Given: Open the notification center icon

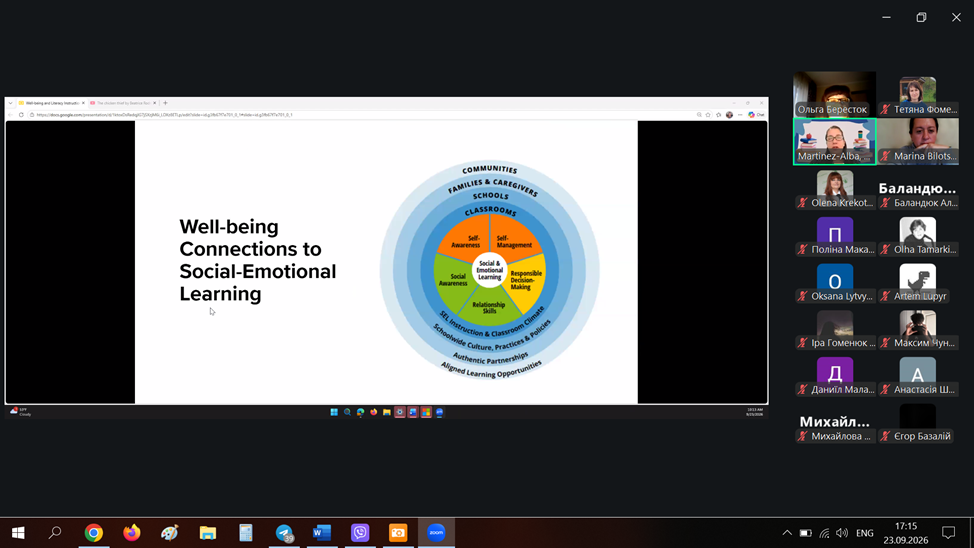Looking at the screenshot, I should point(948,532).
